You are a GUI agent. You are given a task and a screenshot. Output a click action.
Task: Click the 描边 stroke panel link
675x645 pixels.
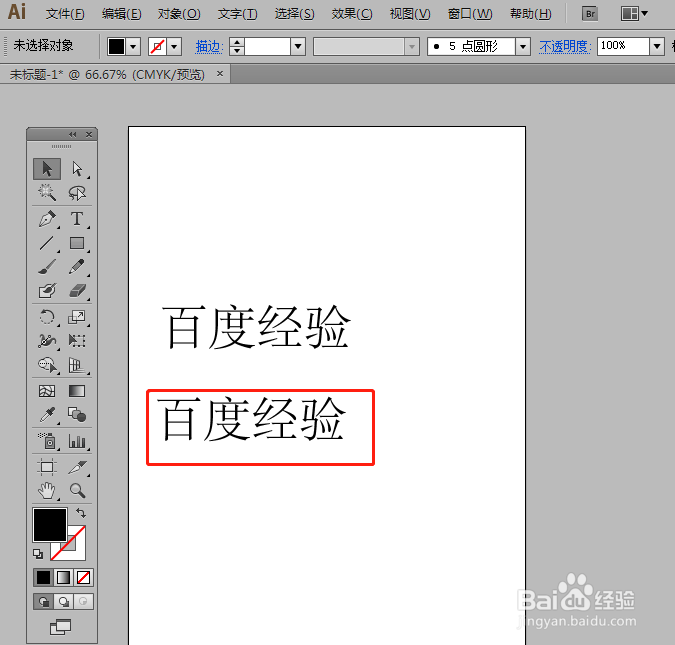click(209, 47)
